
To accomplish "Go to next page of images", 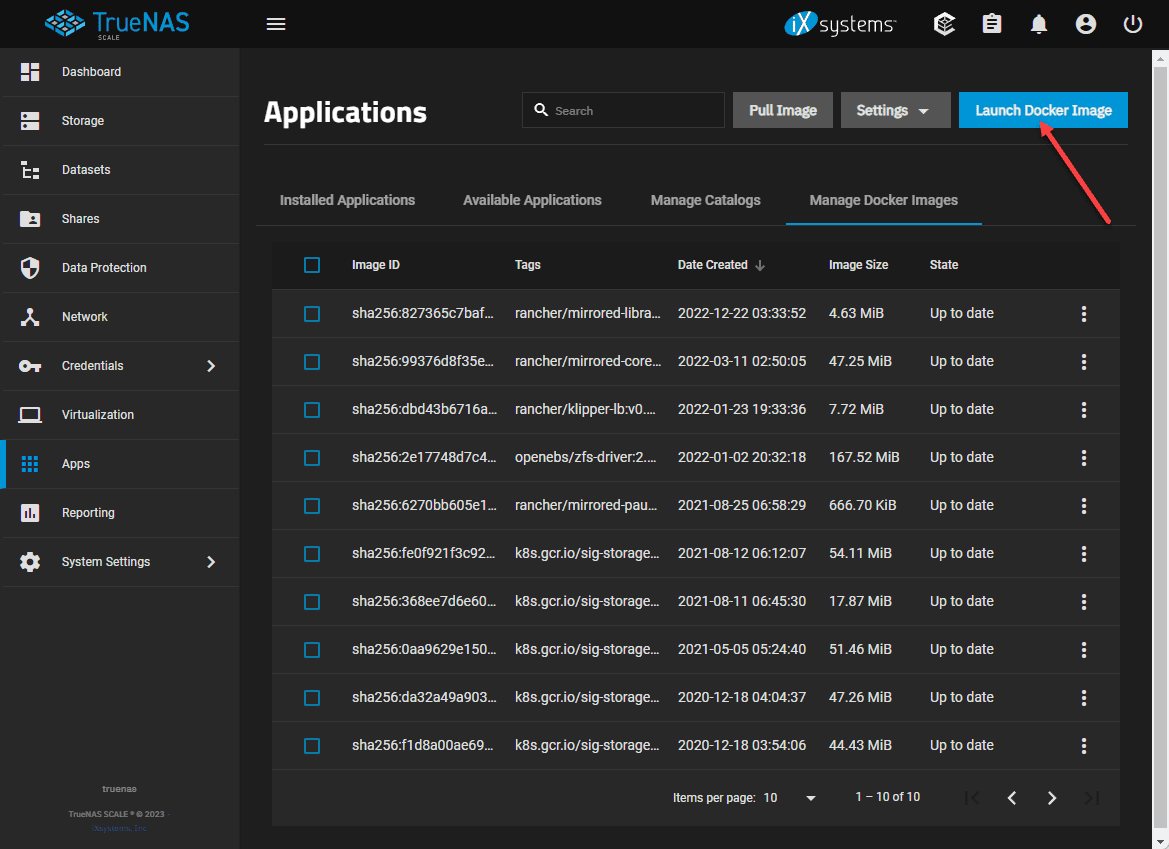I will [x=1051, y=798].
